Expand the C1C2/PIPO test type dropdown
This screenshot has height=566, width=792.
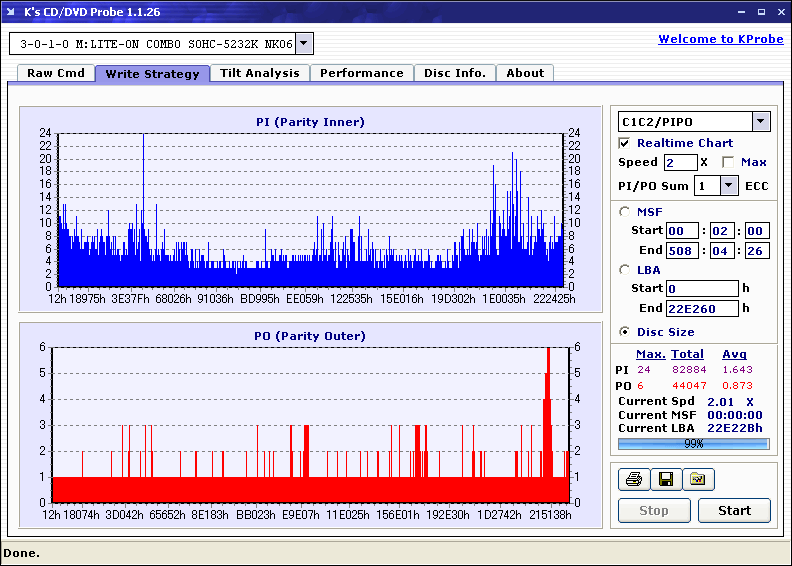[760, 122]
